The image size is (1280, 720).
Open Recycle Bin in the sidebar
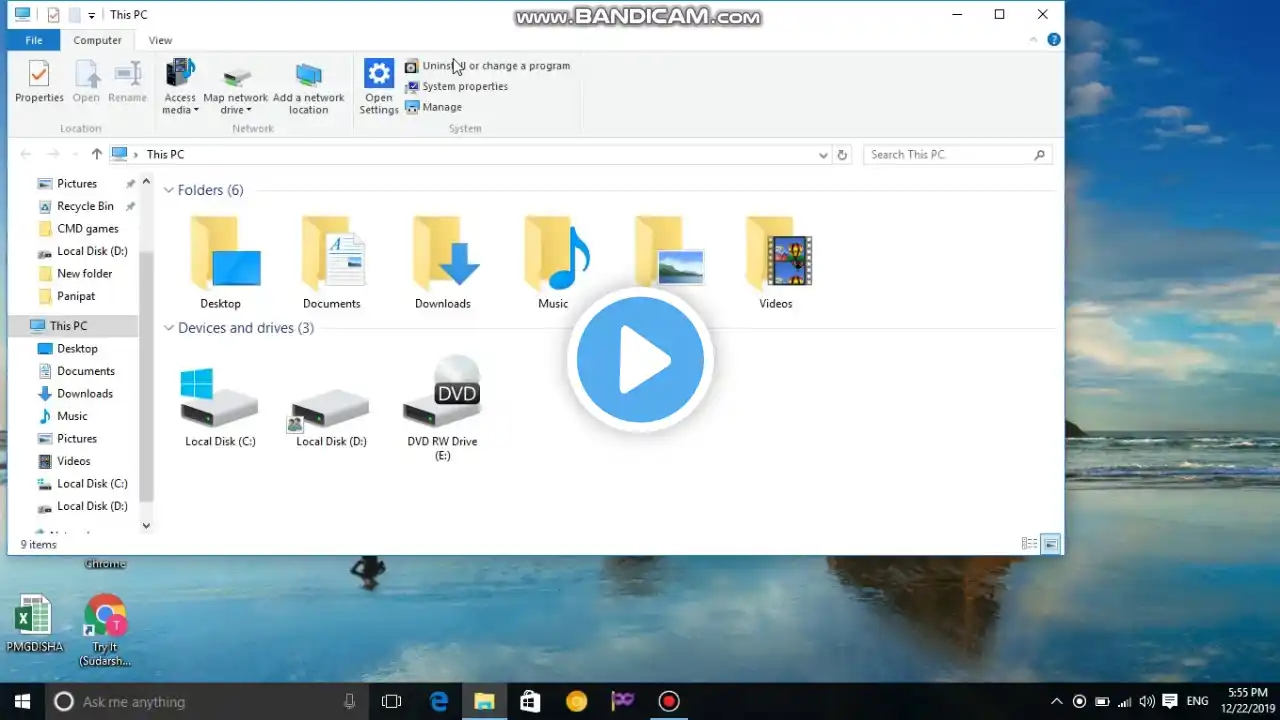[85, 206]
